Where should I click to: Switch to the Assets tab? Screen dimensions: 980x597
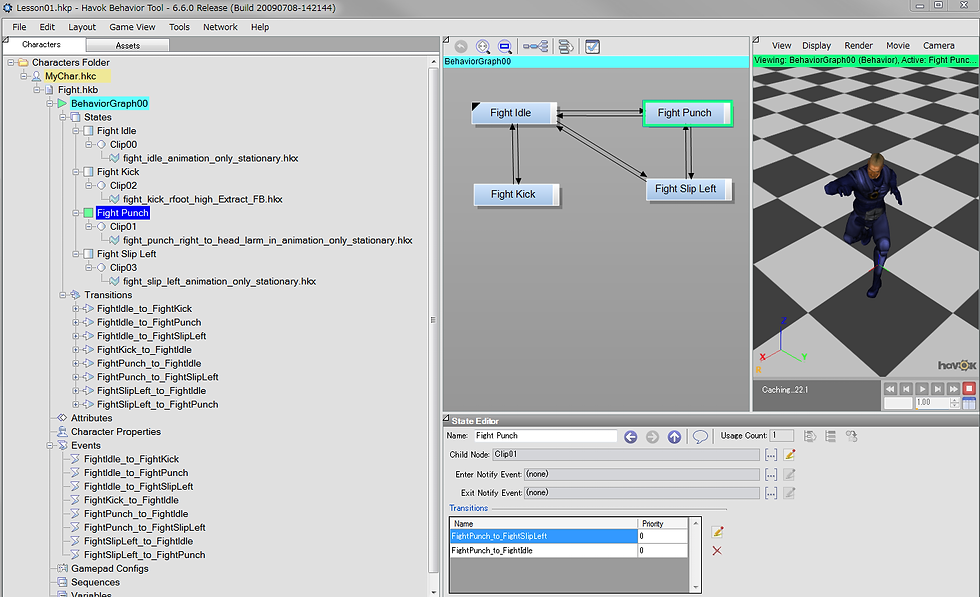tap(128, 46)
